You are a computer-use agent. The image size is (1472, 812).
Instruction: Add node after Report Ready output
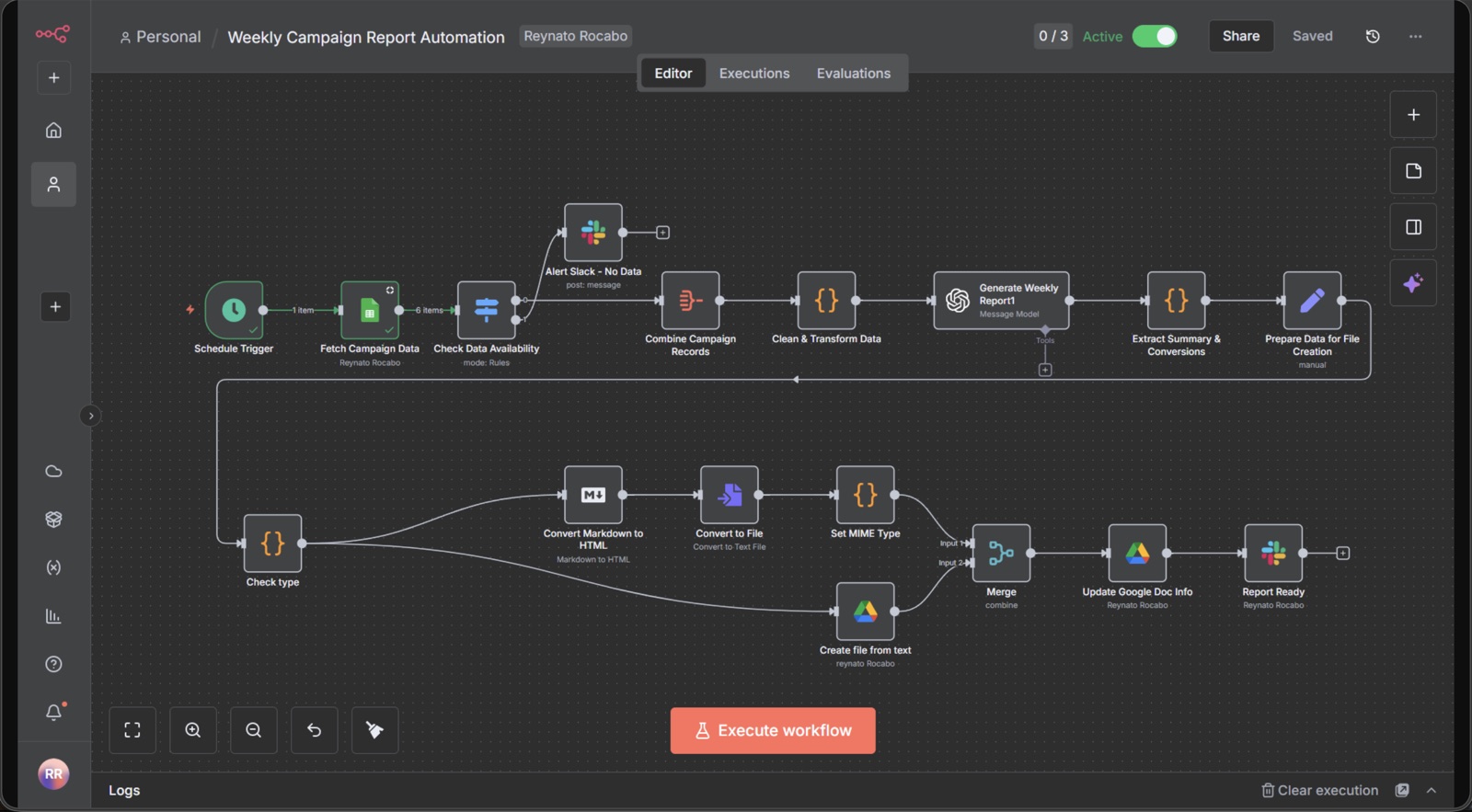tap(1343, 553)
